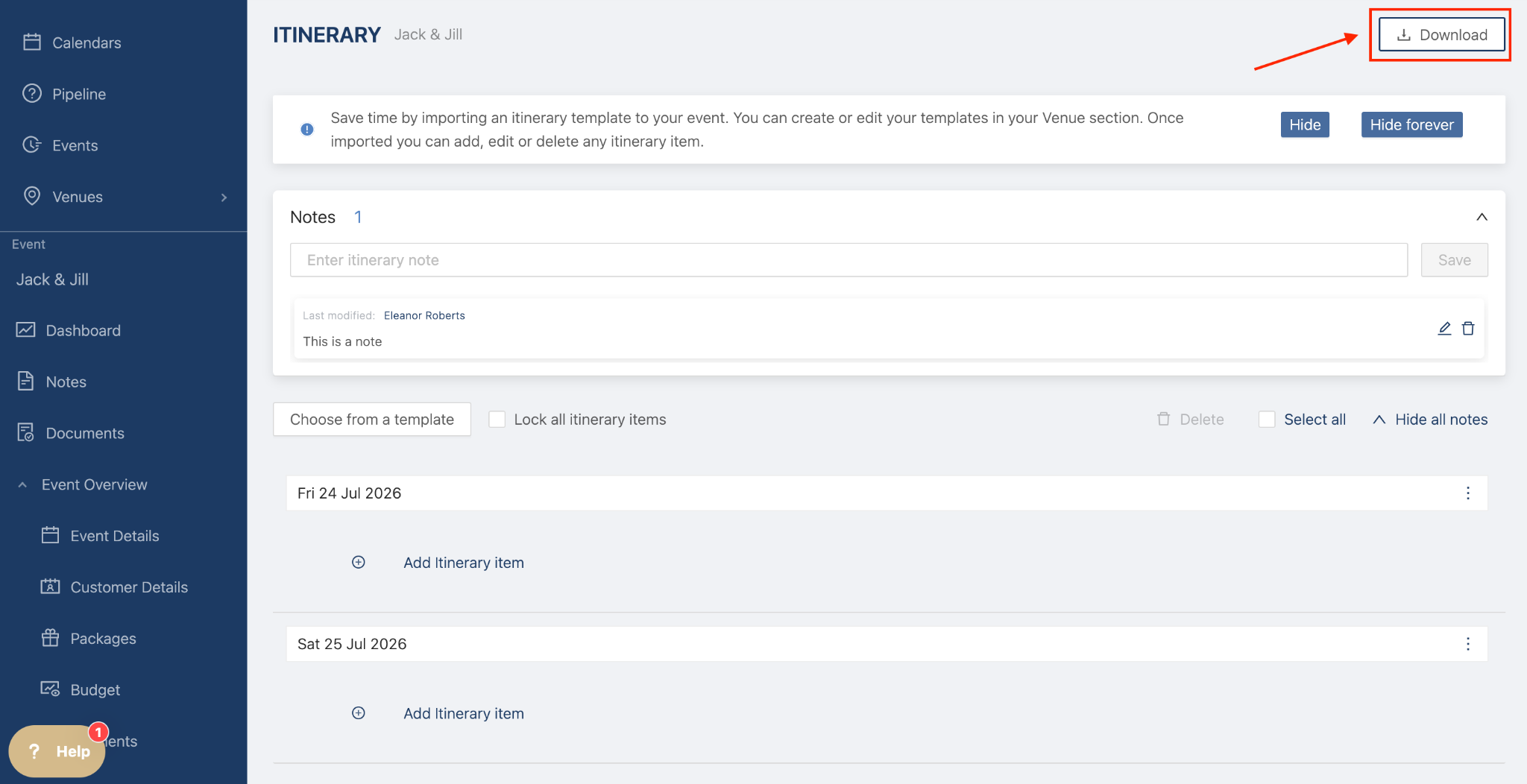Click Hide all notes toggle

click(1430, 420)
